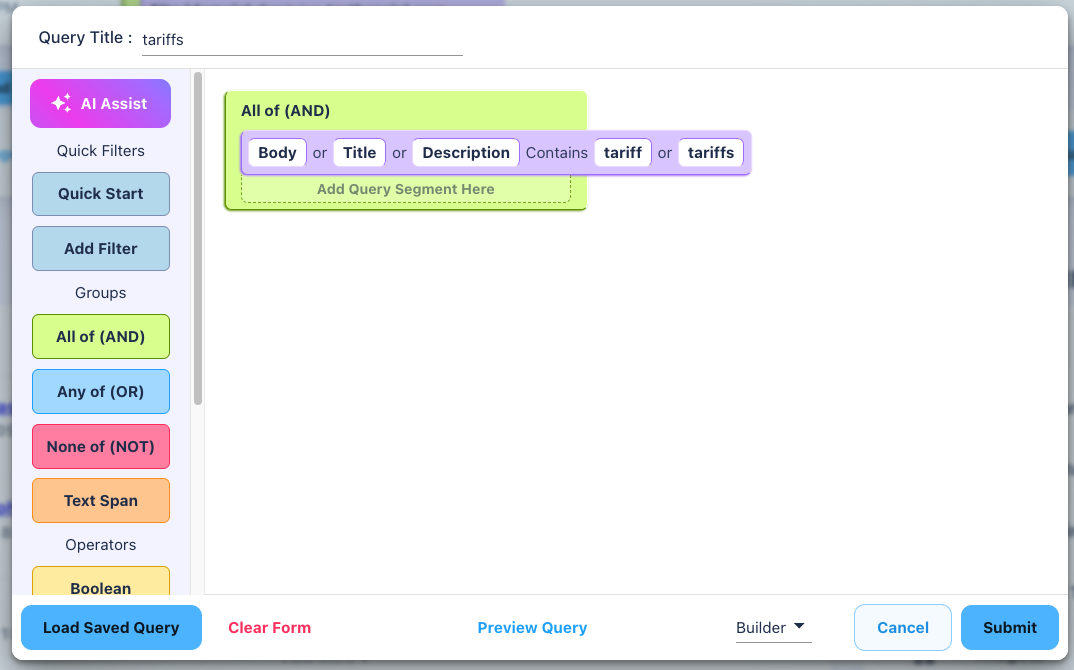Click Add Query Segment Here placeholder

click(405, 189)
